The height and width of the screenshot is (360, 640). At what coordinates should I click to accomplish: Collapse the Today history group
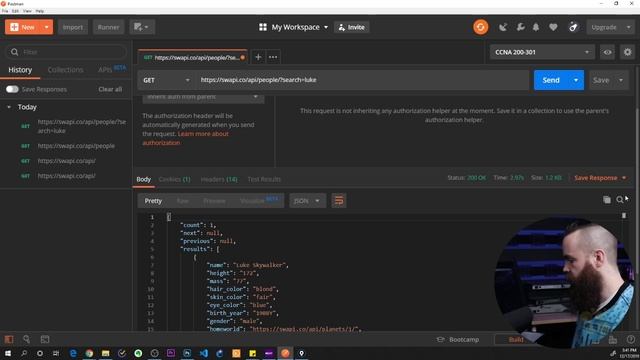[9, 107]
